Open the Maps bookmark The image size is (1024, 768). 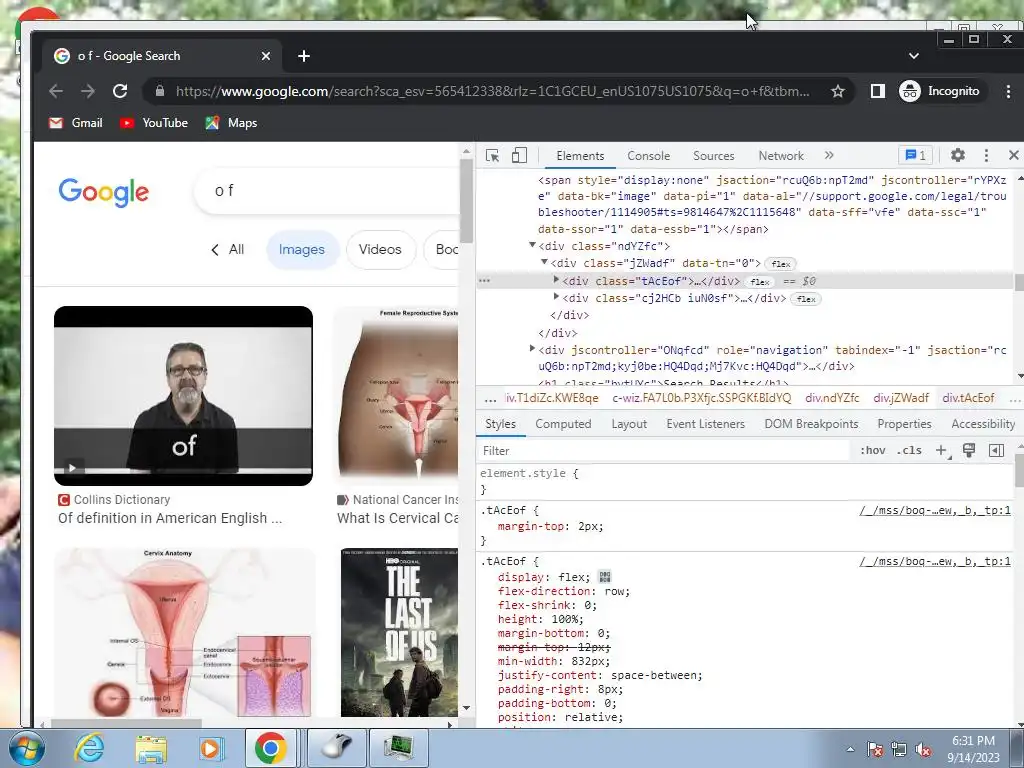(x=231, y=123)
